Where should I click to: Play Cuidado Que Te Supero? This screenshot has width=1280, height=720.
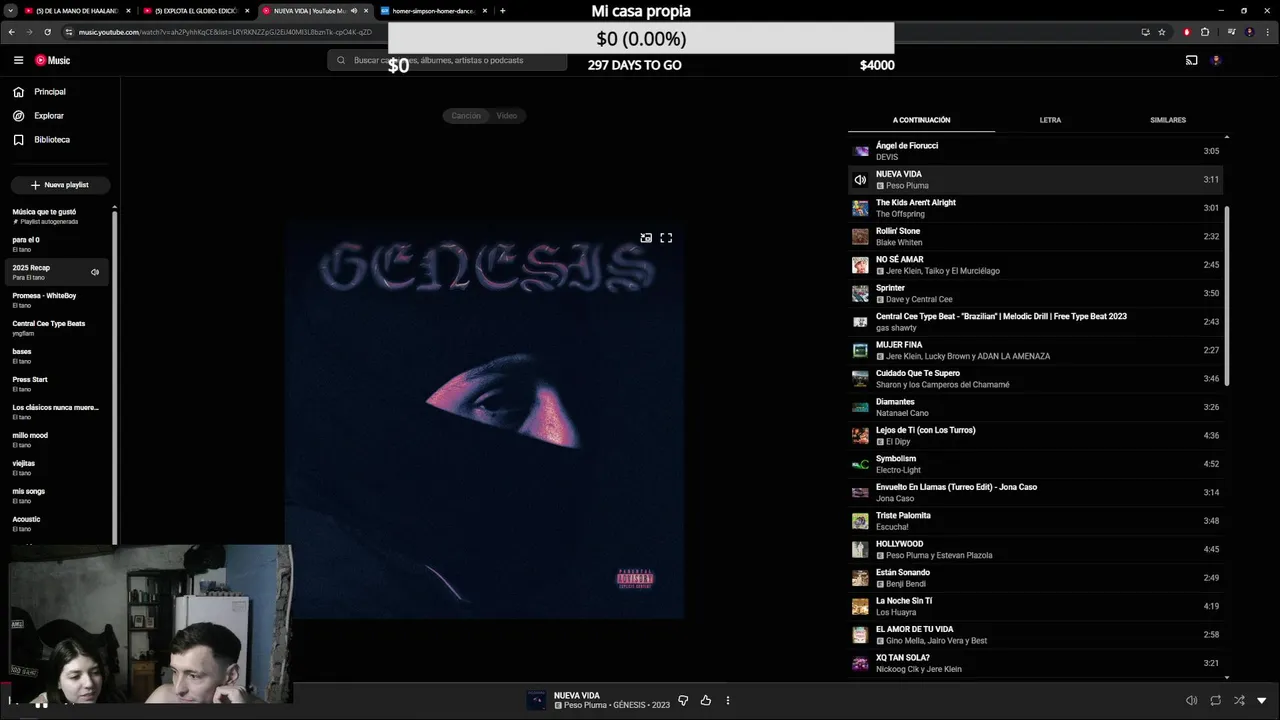tap(1035, 379)
